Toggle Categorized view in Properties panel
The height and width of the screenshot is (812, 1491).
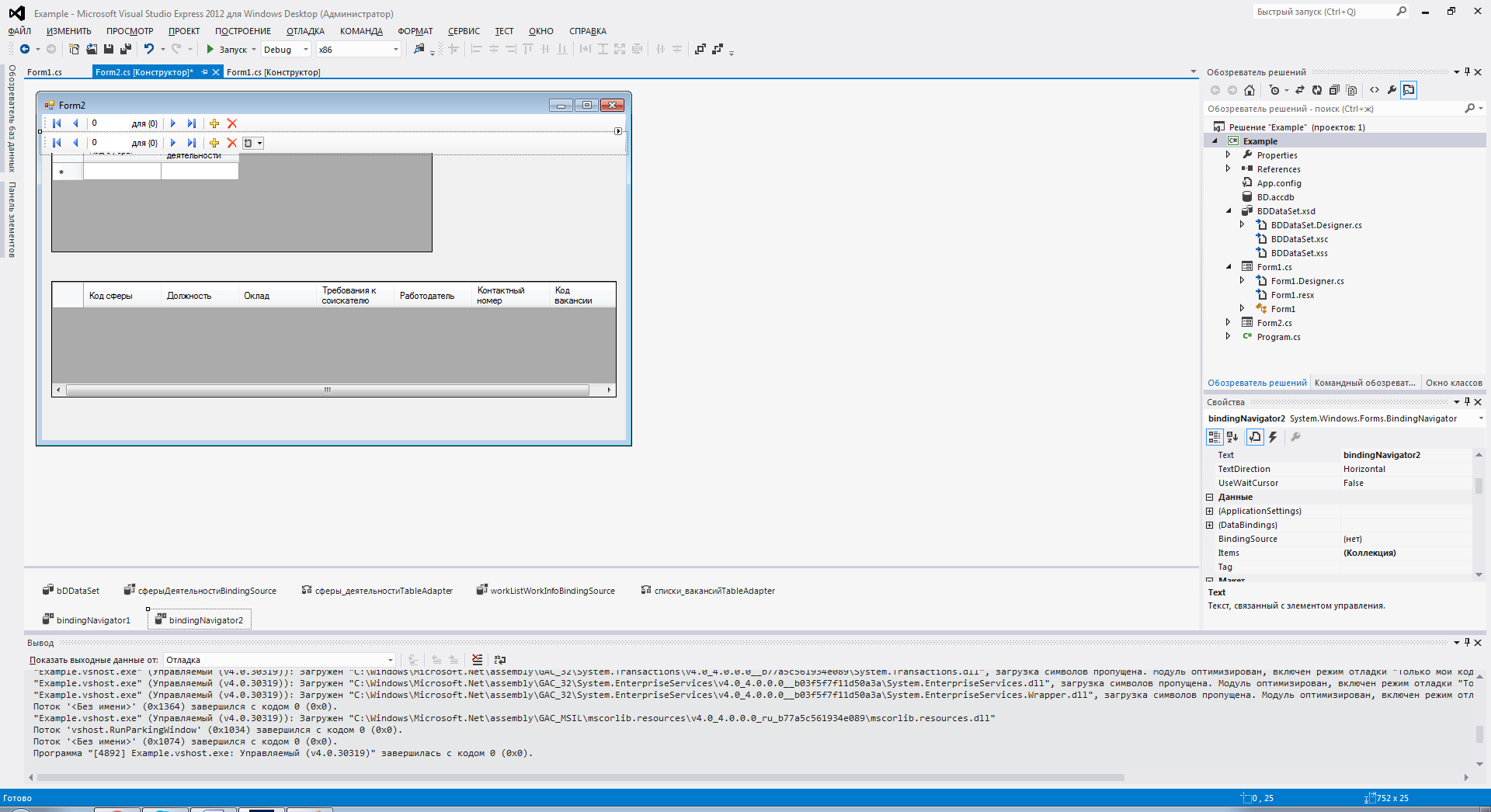(1215, 437)
